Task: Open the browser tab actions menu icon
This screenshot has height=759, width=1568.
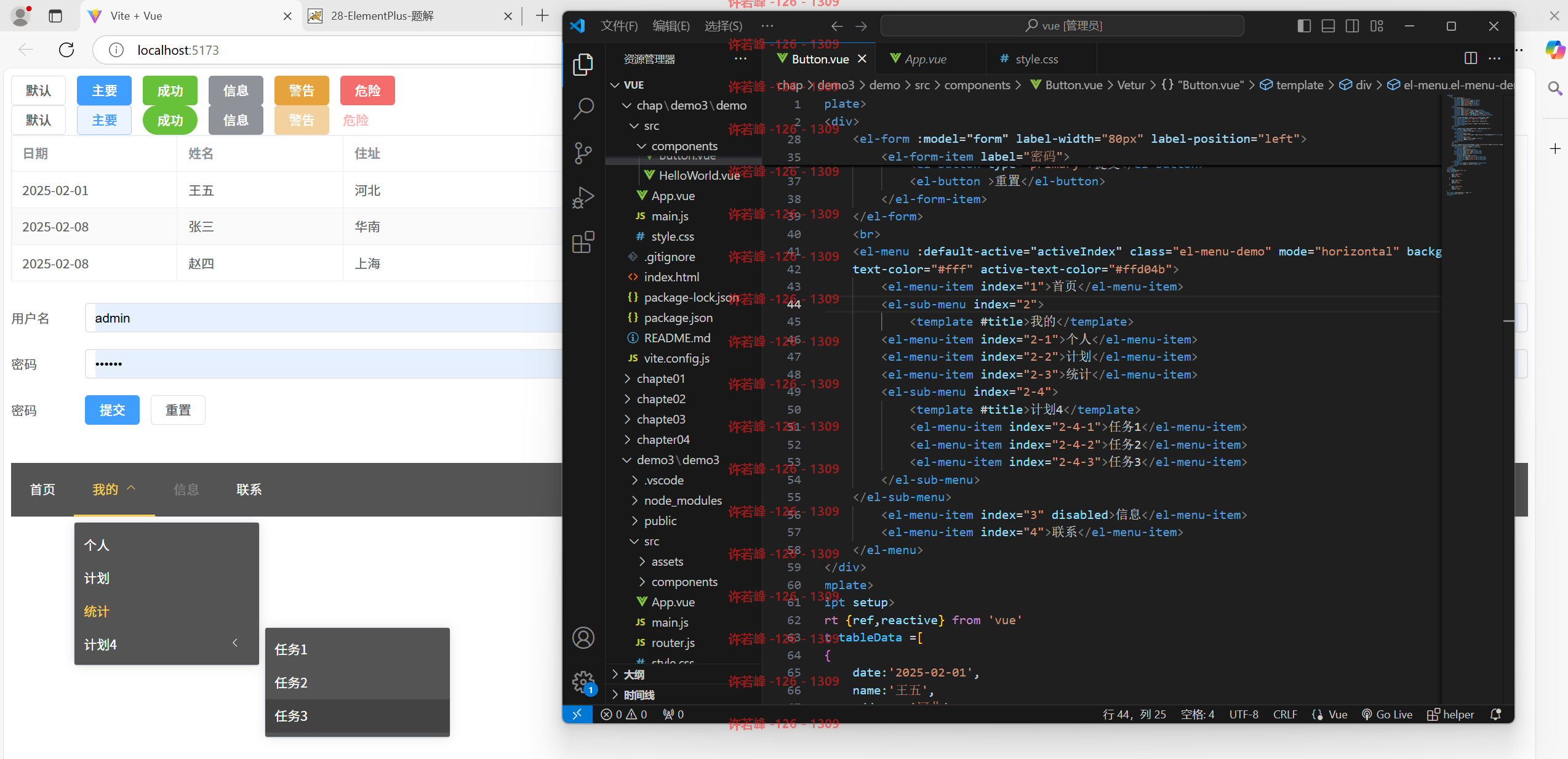Action: 55,16
